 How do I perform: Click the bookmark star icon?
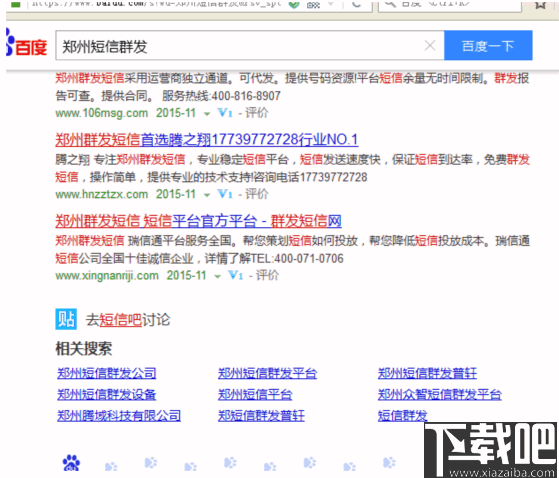tap(541, 4)
